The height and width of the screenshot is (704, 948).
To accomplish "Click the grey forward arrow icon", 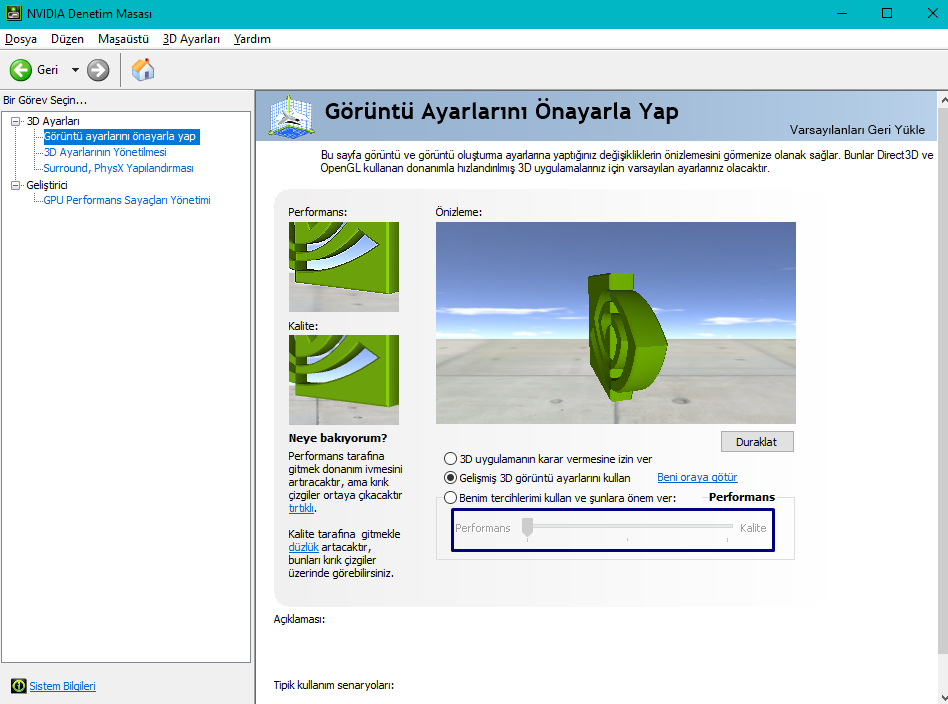I will [98, 70].
